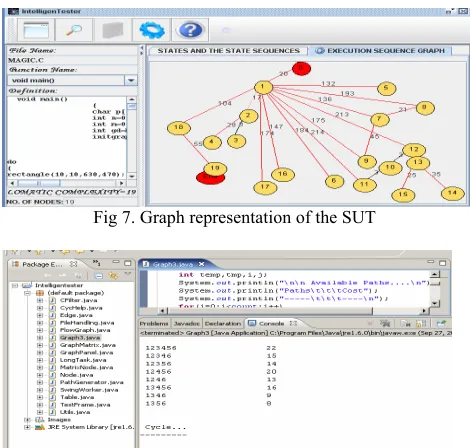The width and height of the screenshot is (470, 448).
Task: Toggle Link with Editor in Package Explorer
Action: coord(113,276)
